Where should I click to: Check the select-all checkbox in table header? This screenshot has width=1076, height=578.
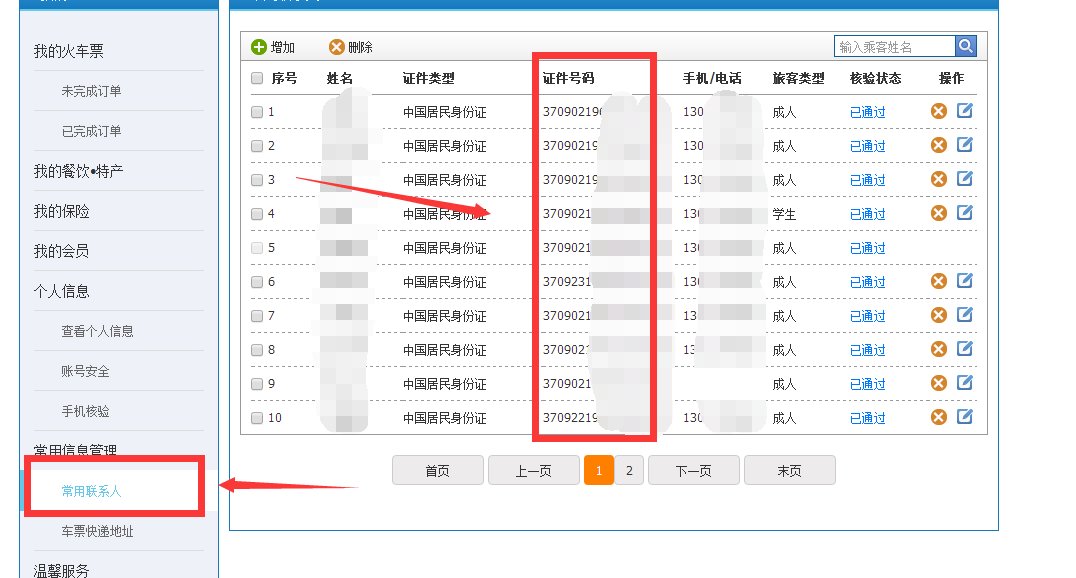256,79
